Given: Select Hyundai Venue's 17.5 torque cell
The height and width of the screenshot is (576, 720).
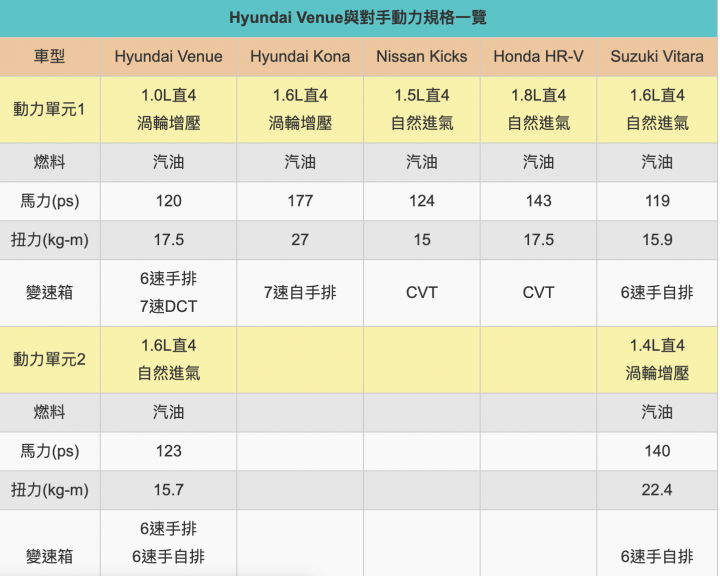Looking at the screenshot, I should coord(169,239).
